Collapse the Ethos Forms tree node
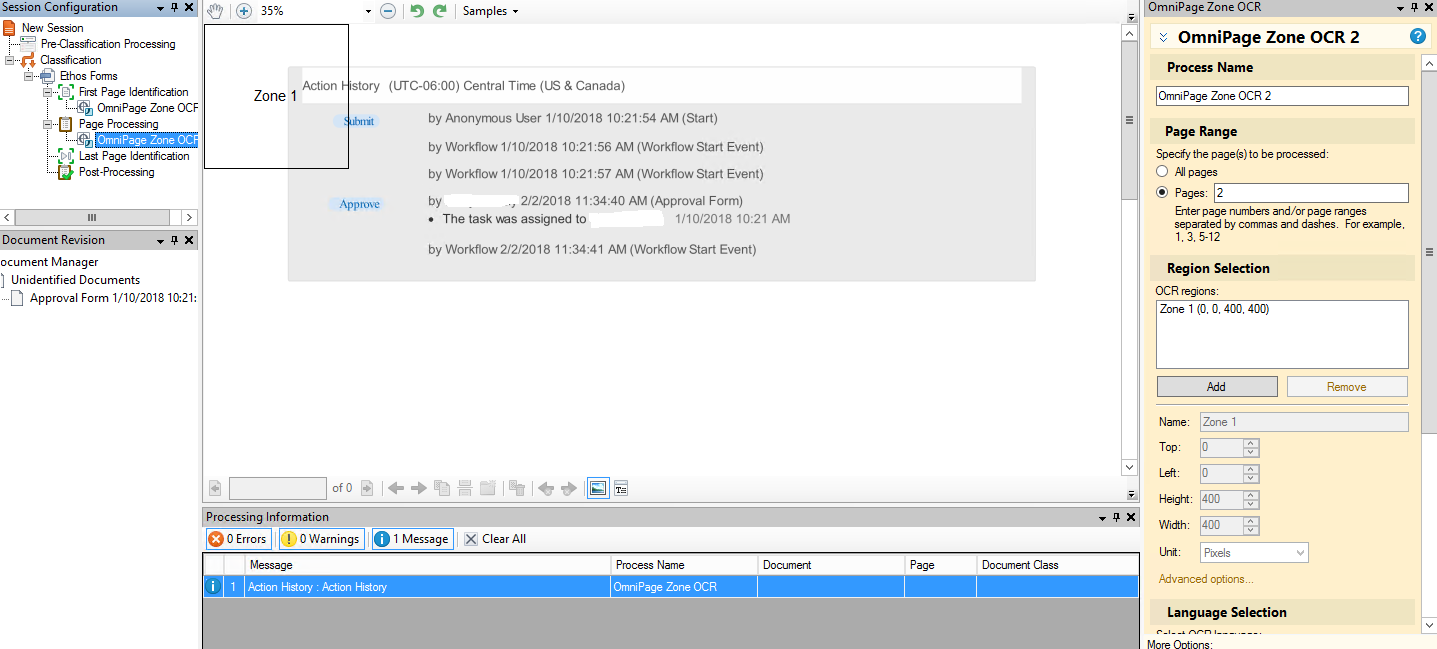 click(28, 76)
